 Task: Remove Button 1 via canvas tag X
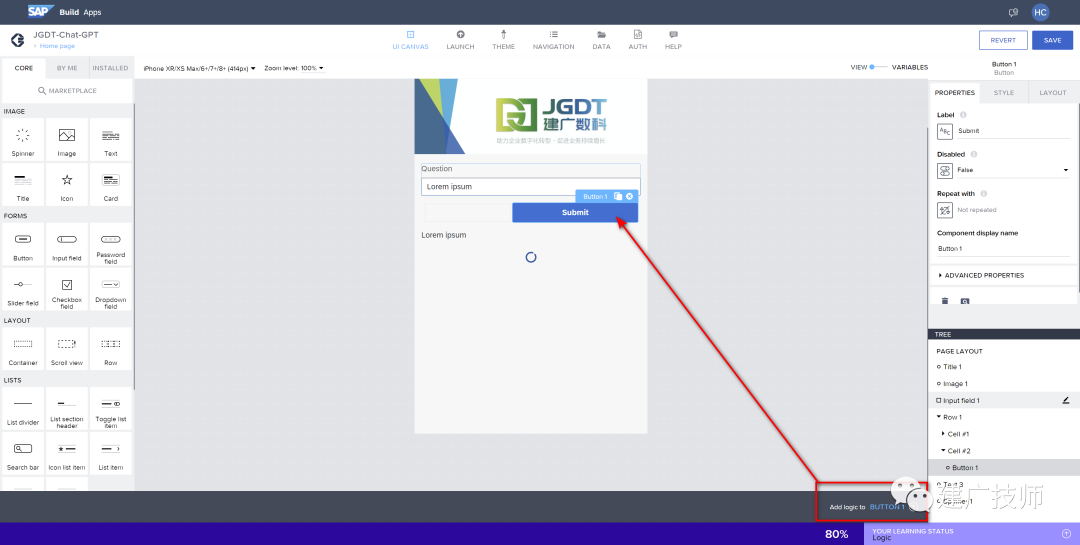[629, 196]
